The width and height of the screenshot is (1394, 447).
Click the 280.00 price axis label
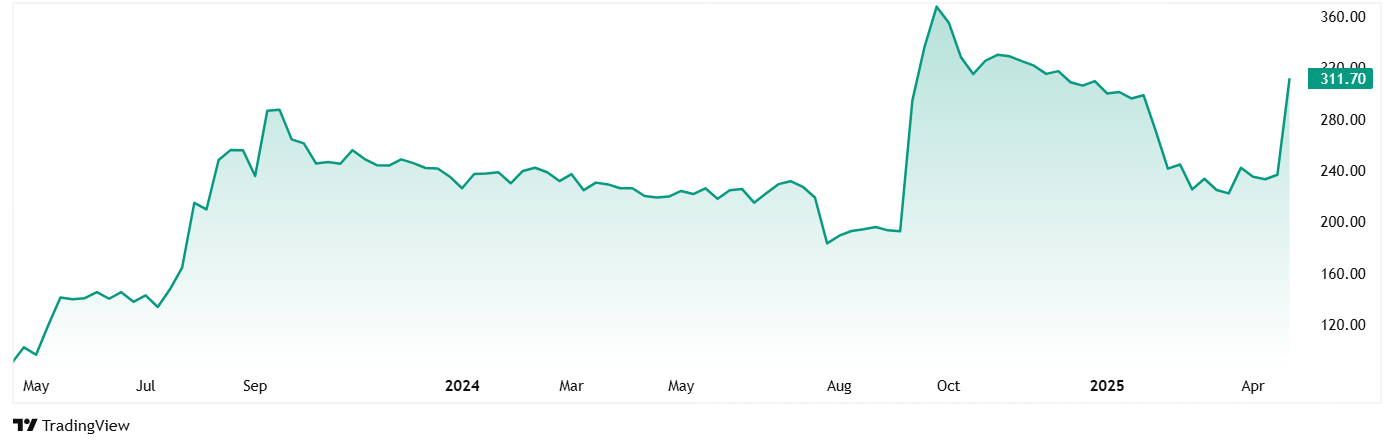tap(1343, 120)
